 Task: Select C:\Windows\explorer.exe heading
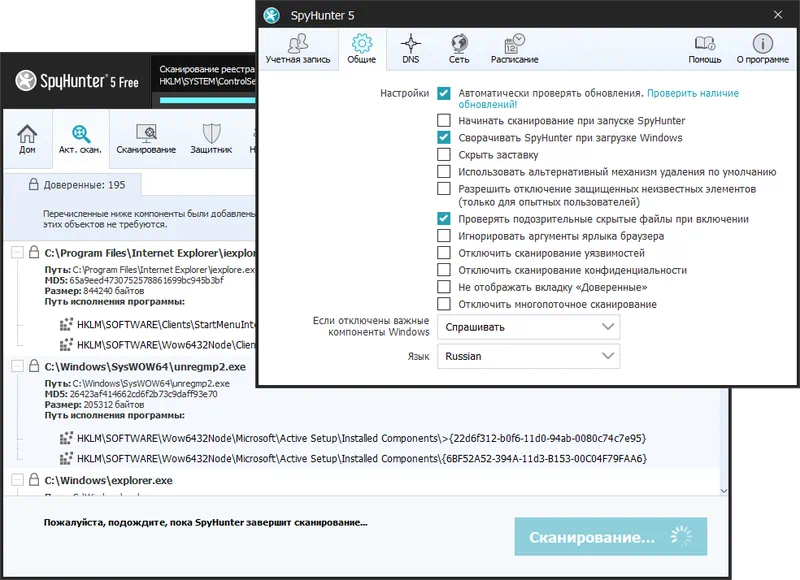coord(108,481)
